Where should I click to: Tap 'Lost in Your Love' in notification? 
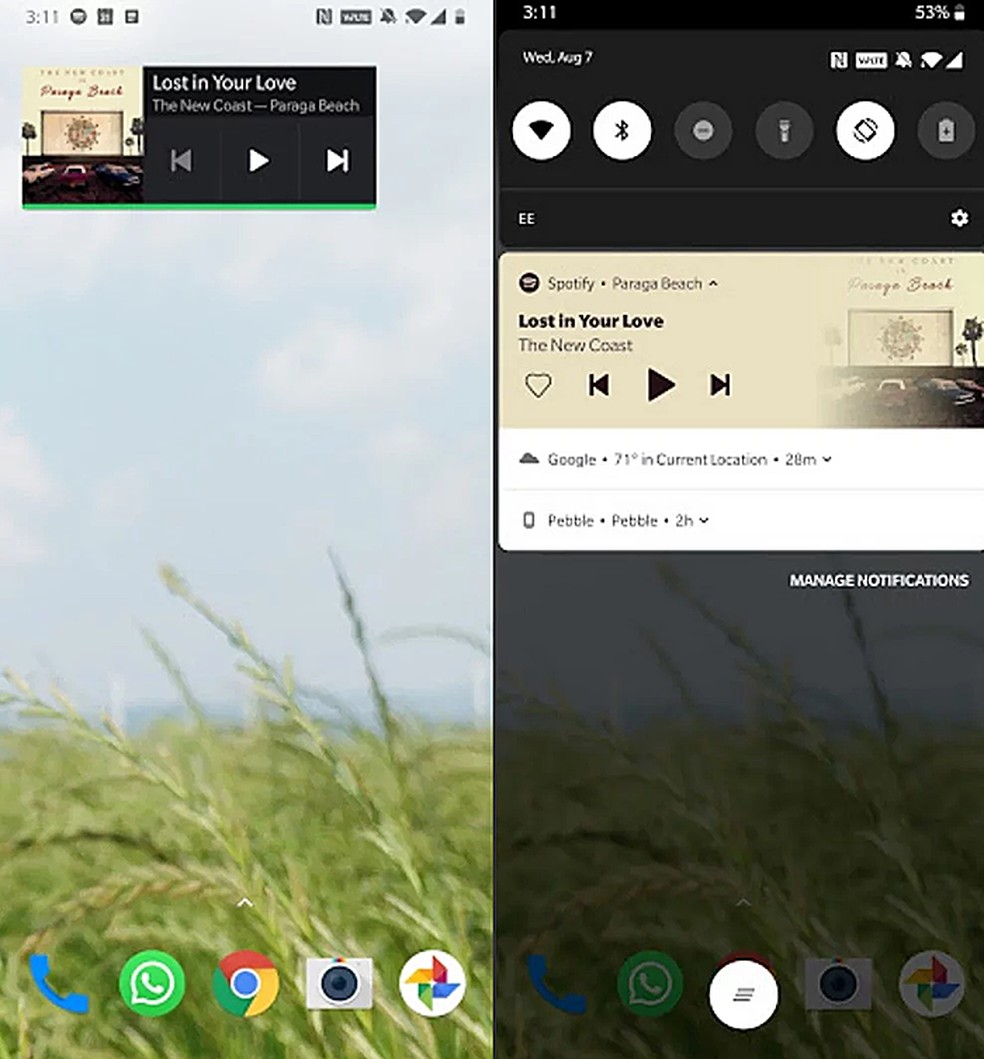pos(591,321)
